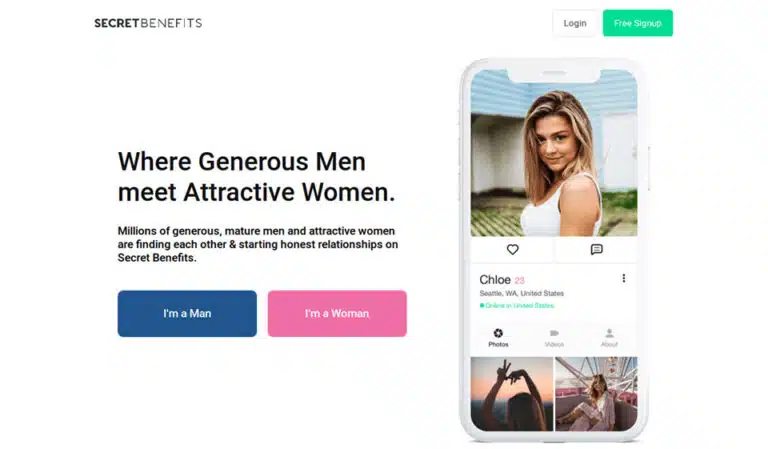Screen dimensions: 768x449
Task: Tap the heart like icon
Action: click(x=512, y=250)
